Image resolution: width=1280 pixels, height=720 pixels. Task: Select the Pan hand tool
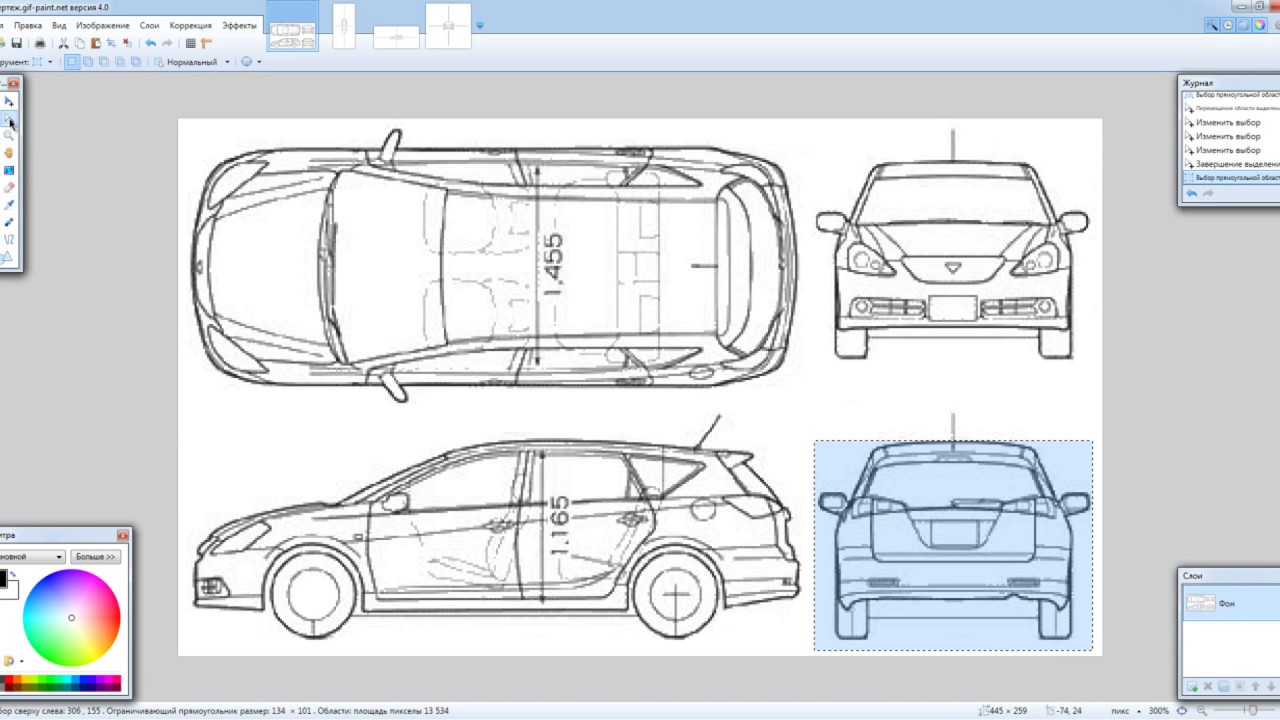(x=9, y=153)
